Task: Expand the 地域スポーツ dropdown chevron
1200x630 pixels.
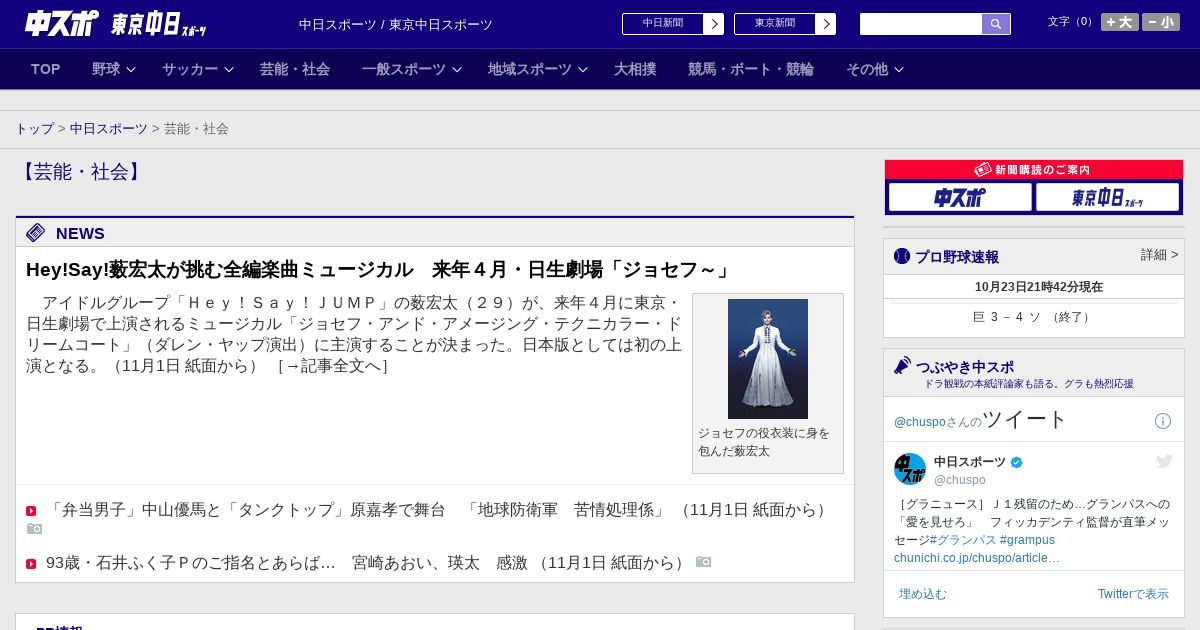Action: (x=583, y=69)
